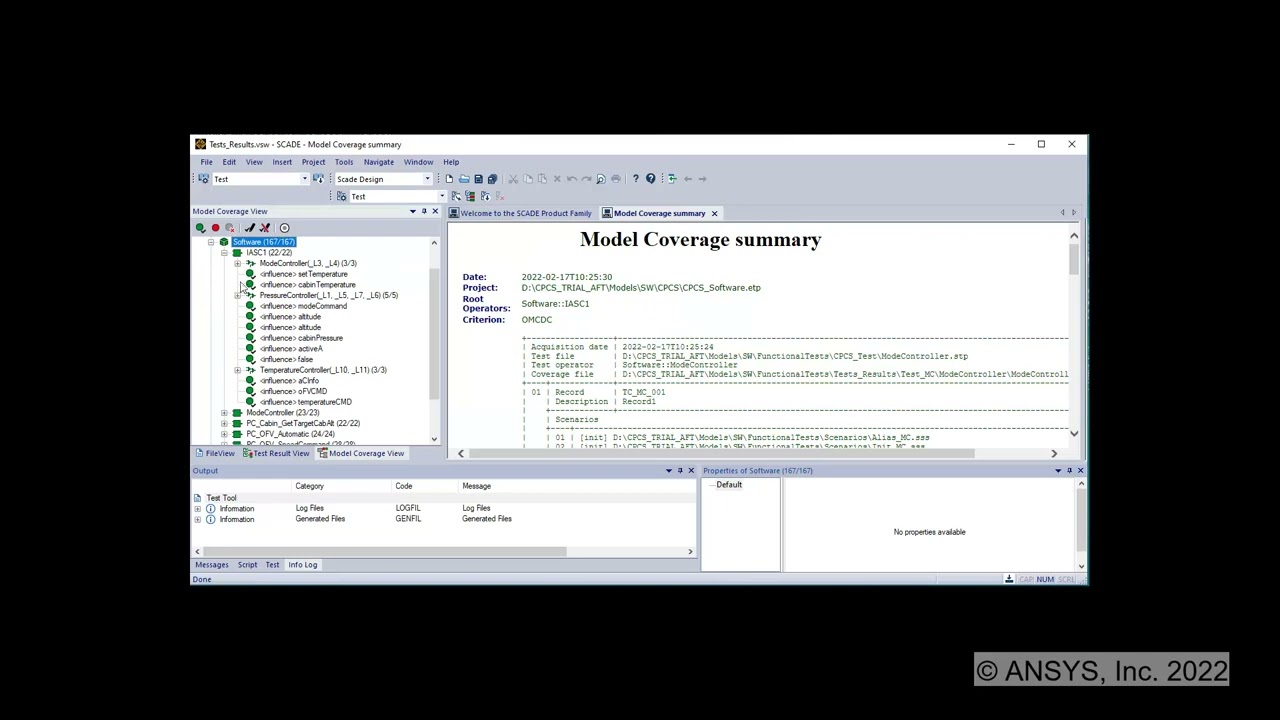1280x720 pixels.
Task: Expand the PC_Cabin_GetTargetCabAlt node
Action: click(x=224, y=423)
